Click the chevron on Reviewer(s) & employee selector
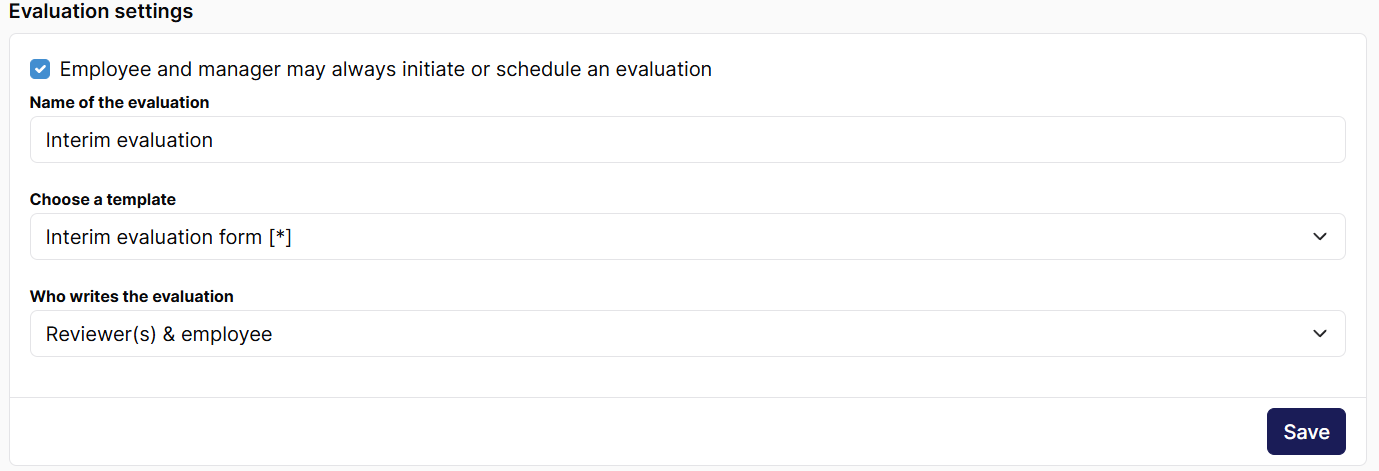Screen dimensions: 1379x471 pyautogui.click(x=1320, y=334)
